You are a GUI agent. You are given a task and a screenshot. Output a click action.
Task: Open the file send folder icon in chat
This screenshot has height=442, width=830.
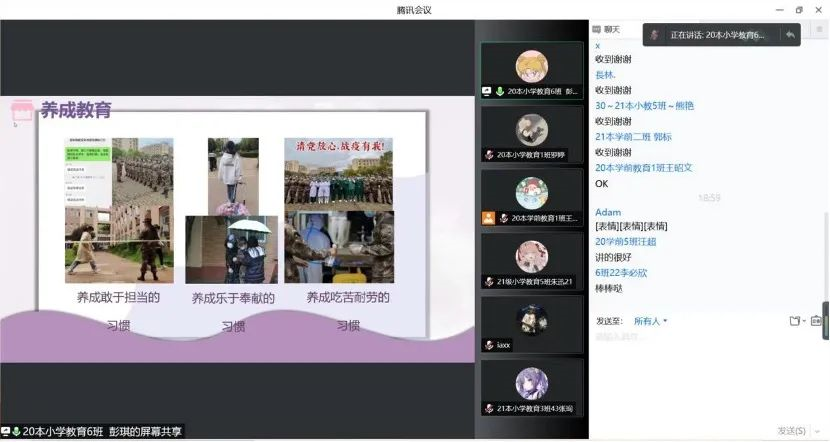pyautogui.click(x=793, y=321)
